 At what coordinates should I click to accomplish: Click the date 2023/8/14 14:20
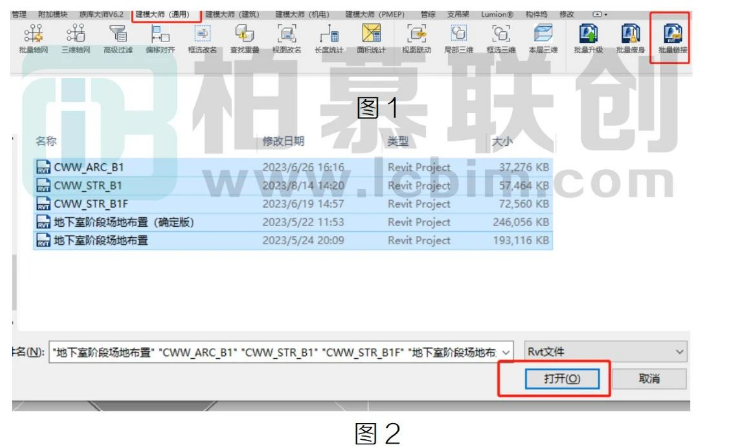pos(303,185)
